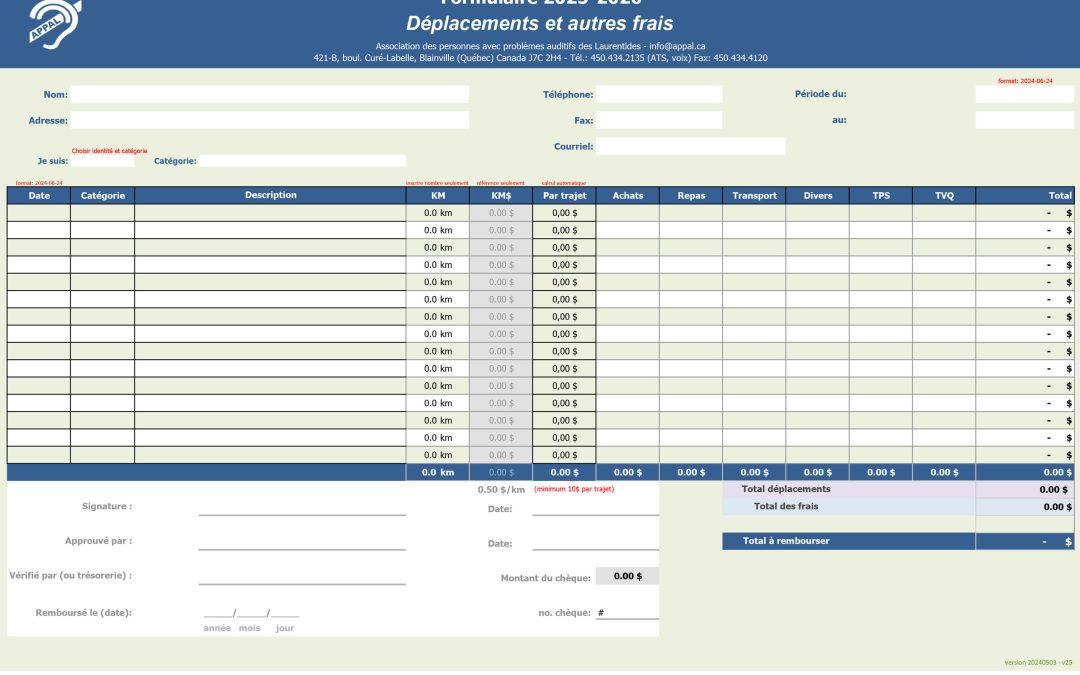Click the Description column header

(x=270, y=195)
